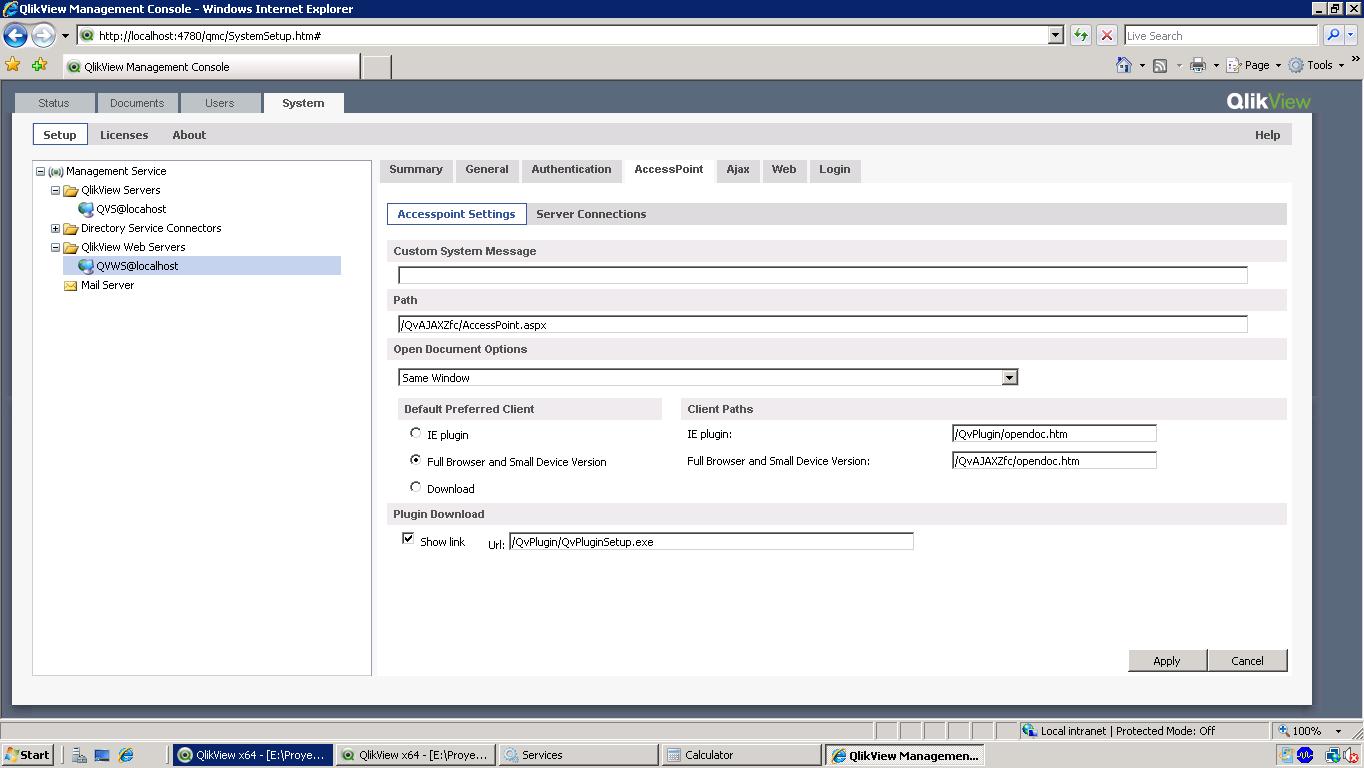This screenshot has height=768, width=1364.
Task: Collapse the QlikView Servers tree node
Action: click(56, 190)
